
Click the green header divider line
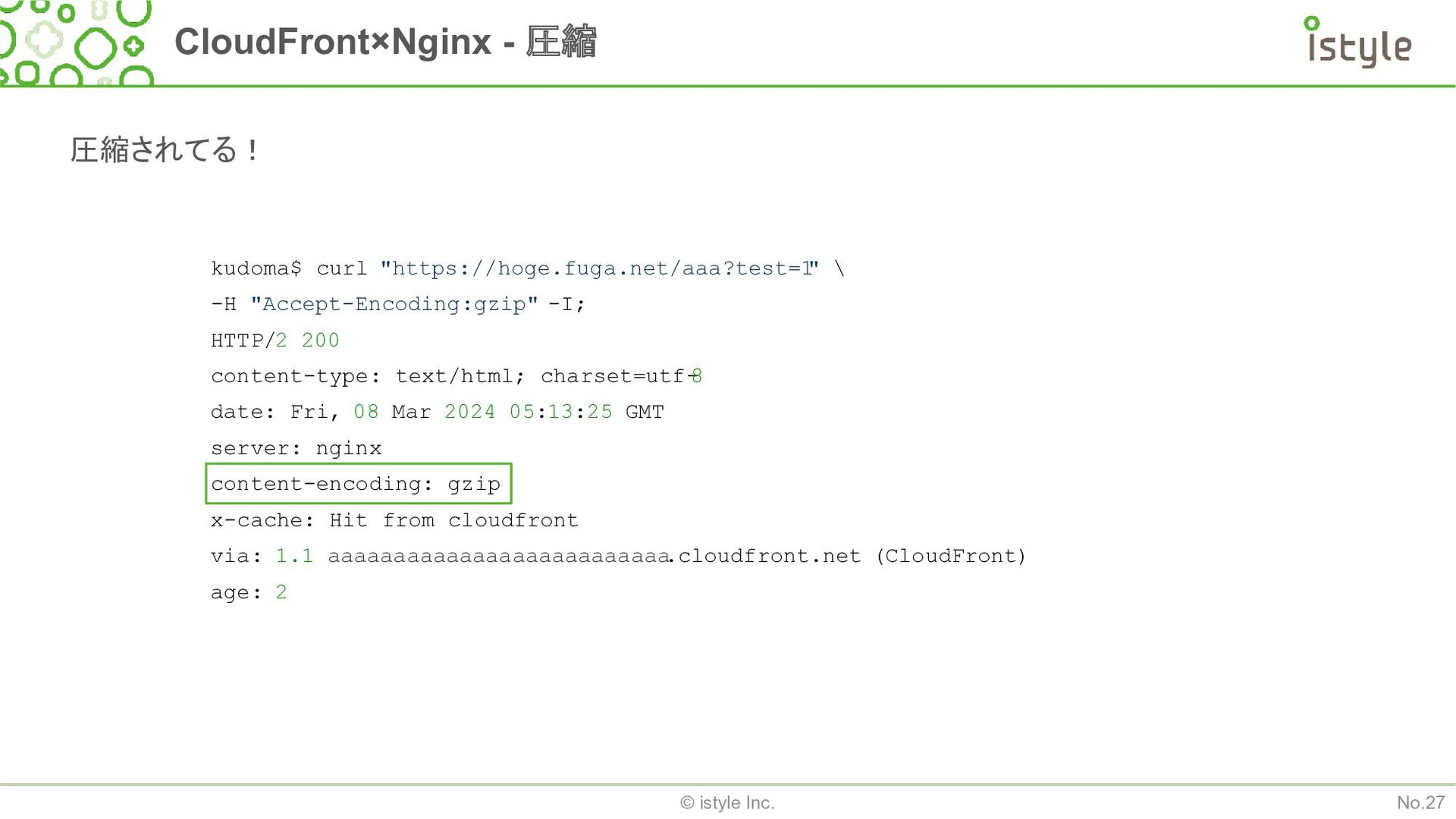click(x=728, y=86)
